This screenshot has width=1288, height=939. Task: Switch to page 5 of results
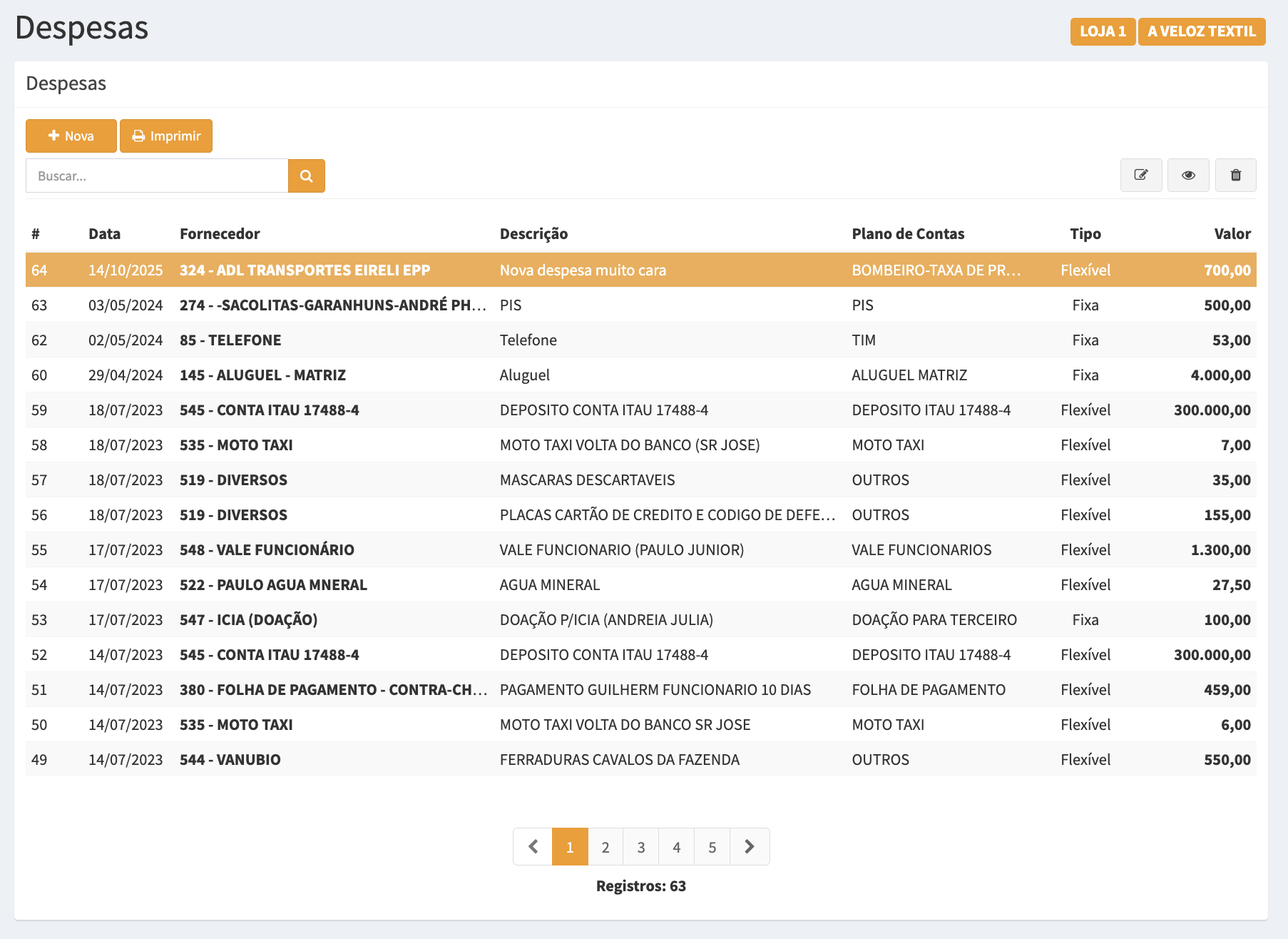click(x=712, y=847)
